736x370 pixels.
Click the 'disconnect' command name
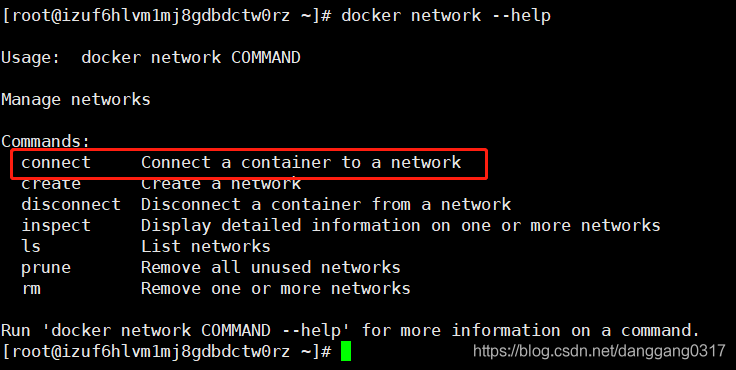[x=71, y=204]
